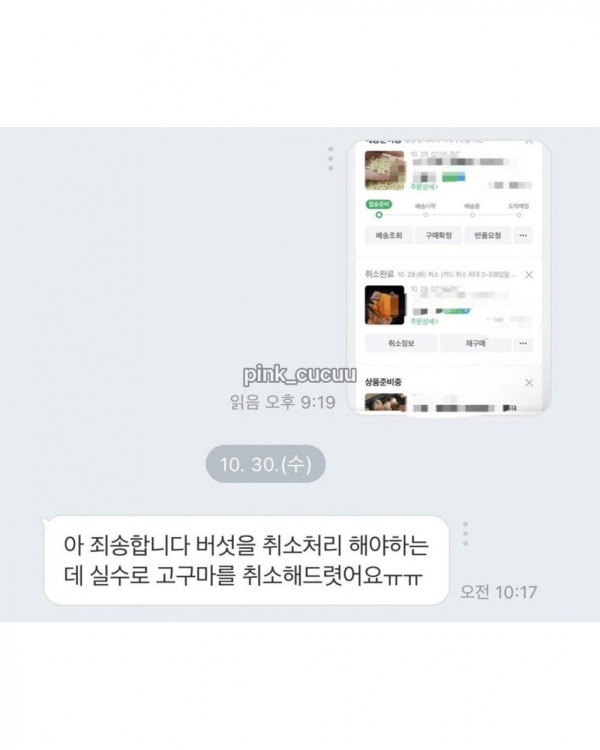The image size is (600, 750).
Task: Open more options next to 반품요청 button
Action: (x=523, y=235)
